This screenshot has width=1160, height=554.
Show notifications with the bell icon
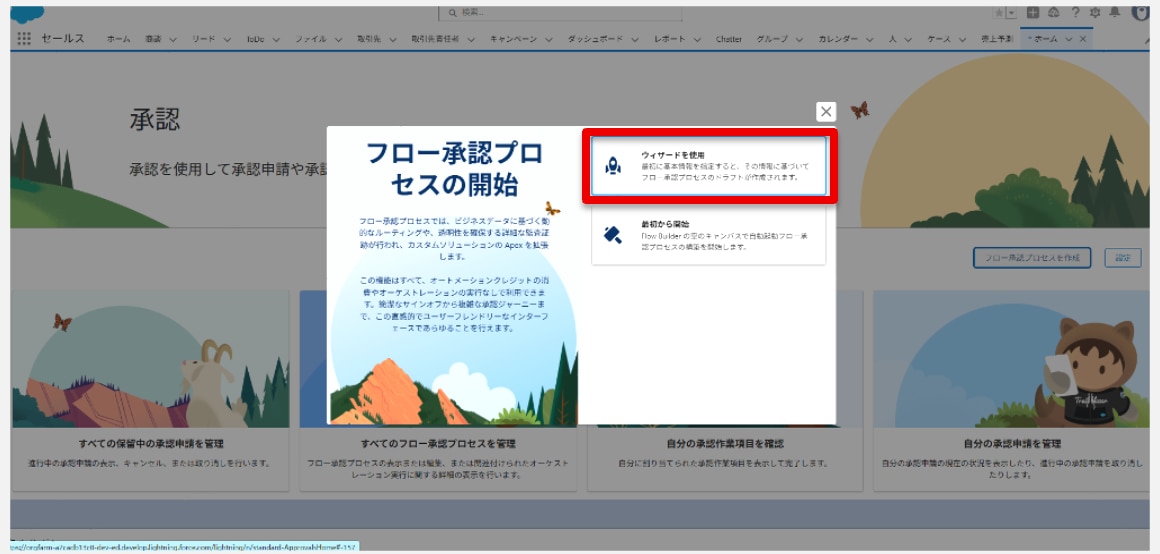pos(1115,13)
